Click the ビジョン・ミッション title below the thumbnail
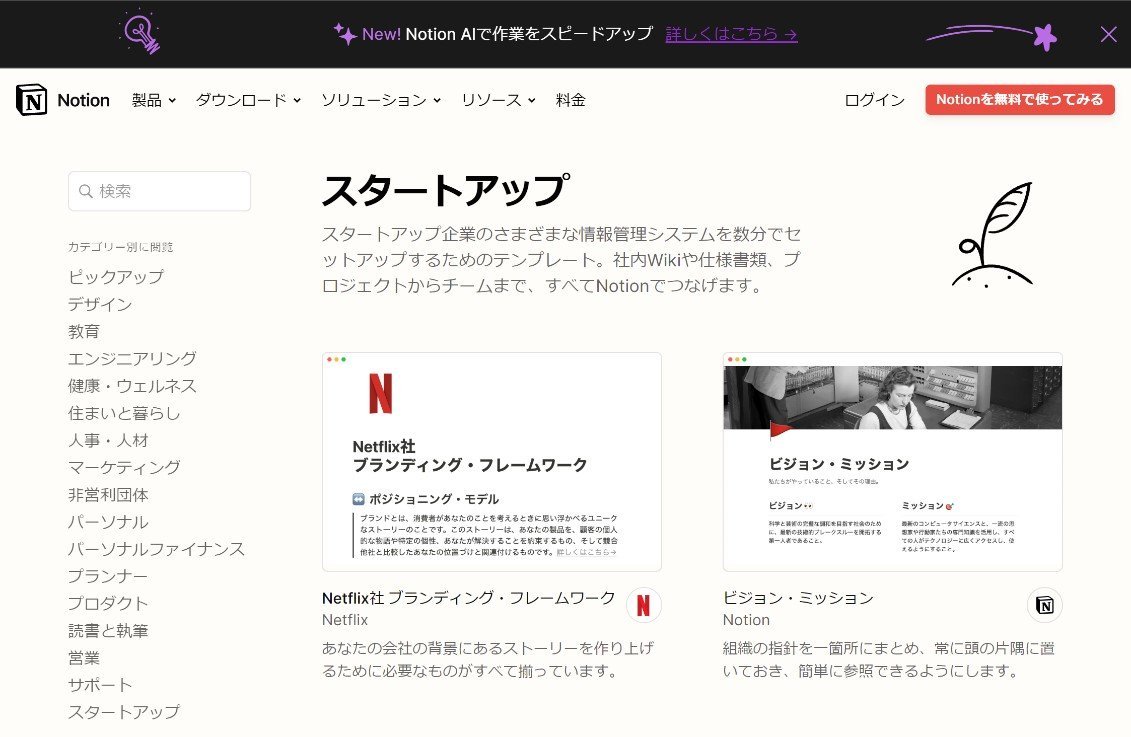The height and width of the screenshot is (737, 1131). tap(798, 598)
